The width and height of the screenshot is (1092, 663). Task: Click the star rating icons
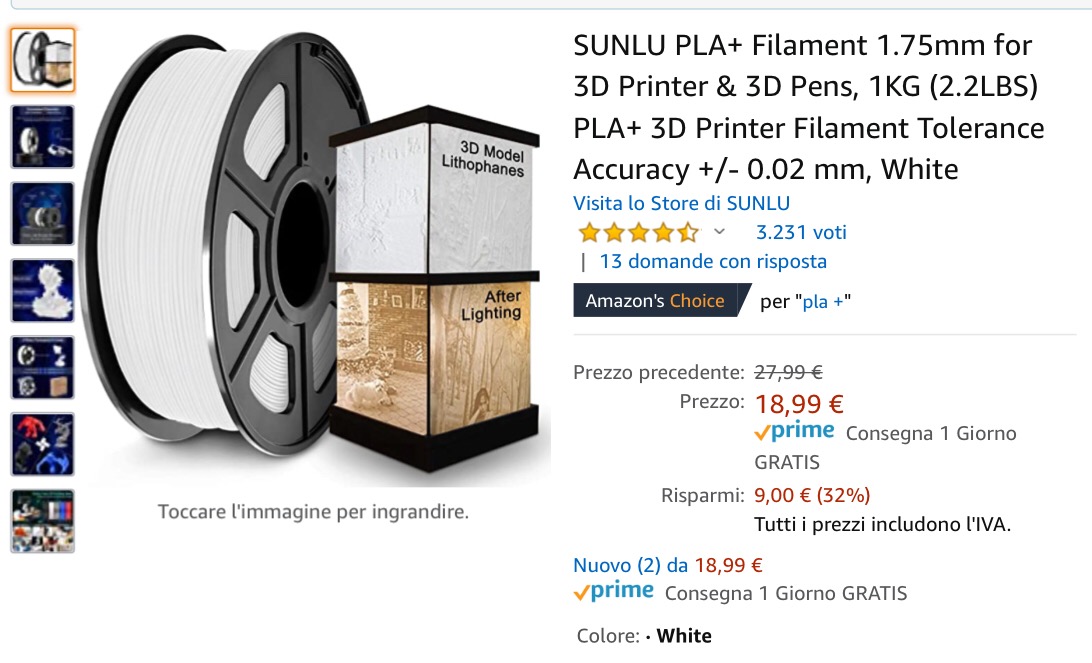[638, 233]
